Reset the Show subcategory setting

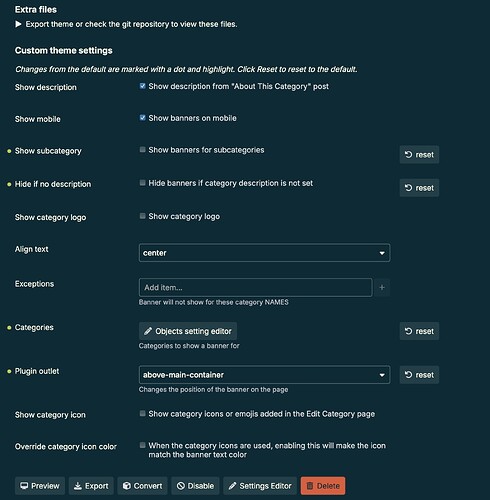(419, 155)
